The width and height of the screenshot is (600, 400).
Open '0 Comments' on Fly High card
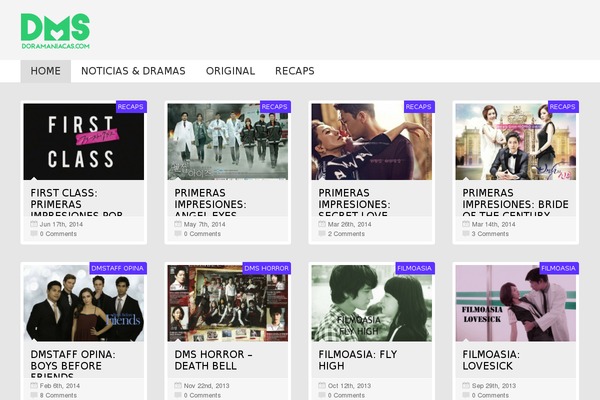(x=346, y=395)
